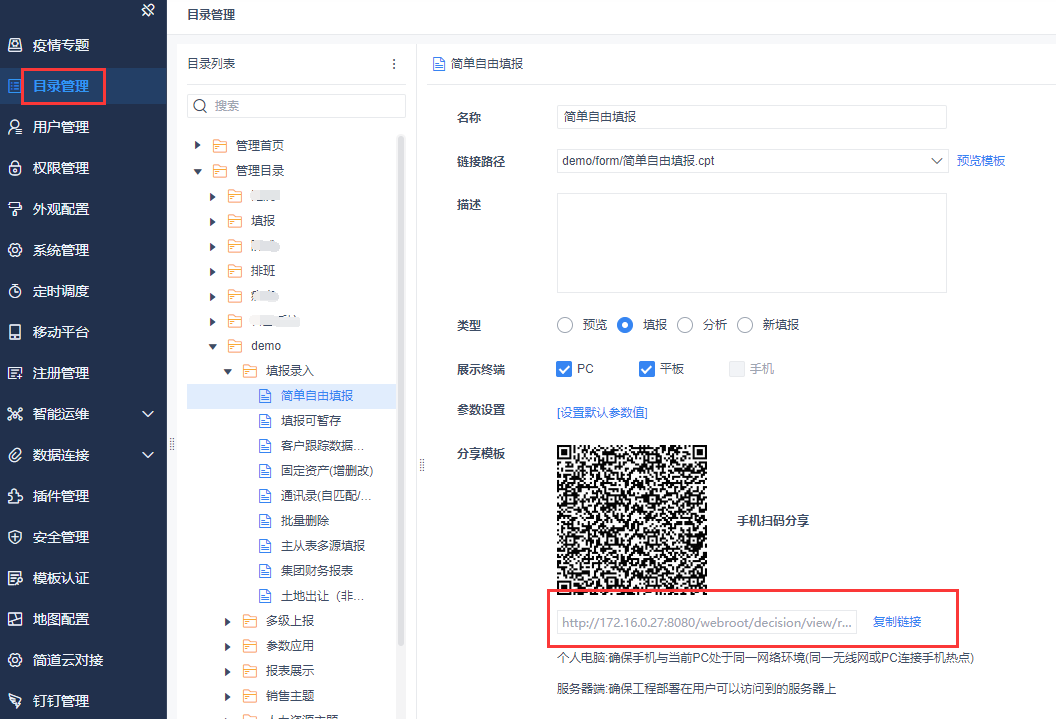Go to 权限管理 in the sidebar
Screen dimensions: 1056x719
61,168
